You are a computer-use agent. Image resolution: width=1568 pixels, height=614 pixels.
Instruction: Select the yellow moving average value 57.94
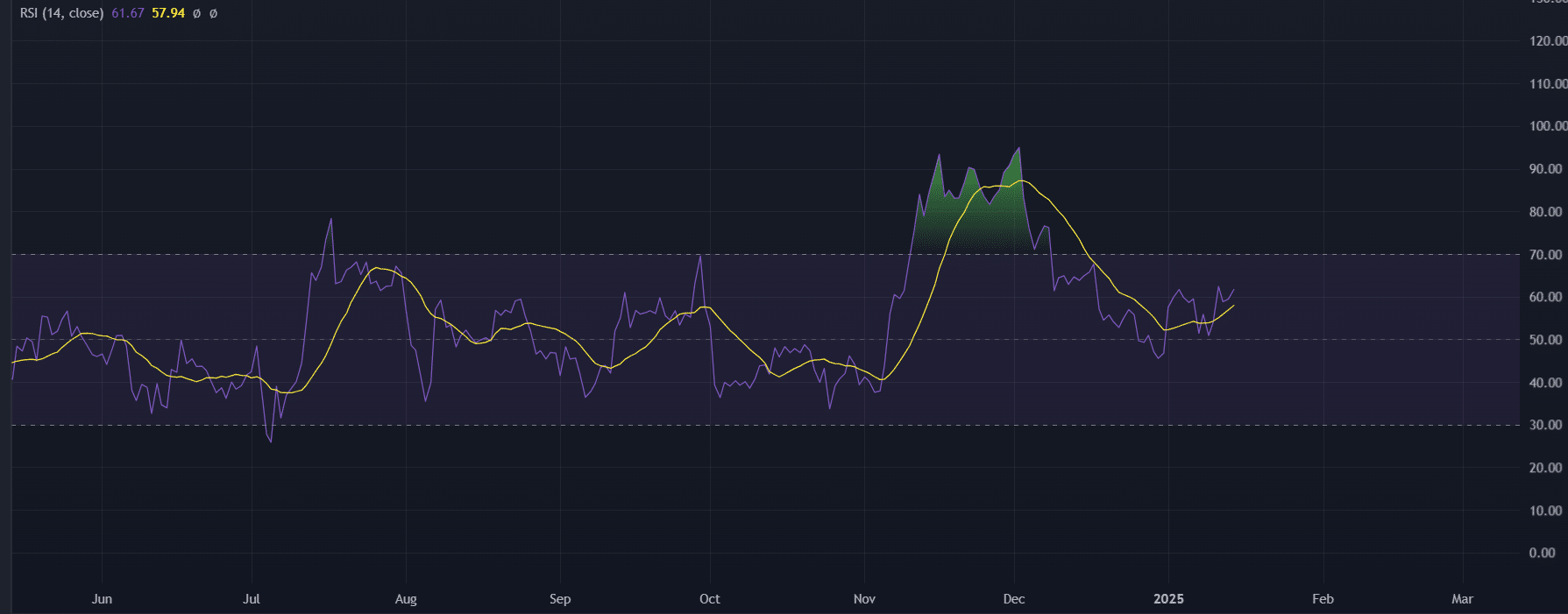(168, 13)
